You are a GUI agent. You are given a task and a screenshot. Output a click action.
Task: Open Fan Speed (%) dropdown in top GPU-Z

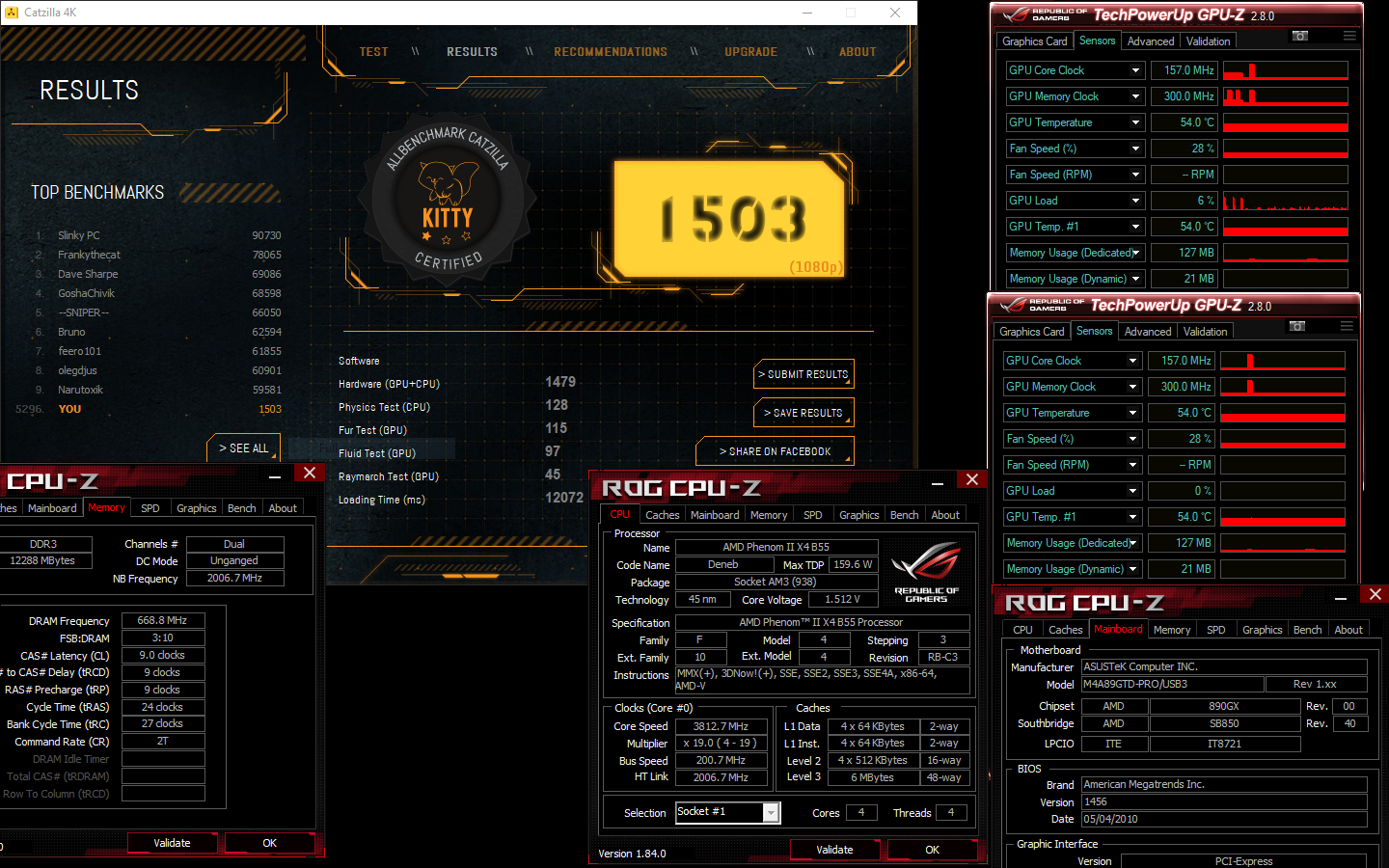pos(1135,149)
